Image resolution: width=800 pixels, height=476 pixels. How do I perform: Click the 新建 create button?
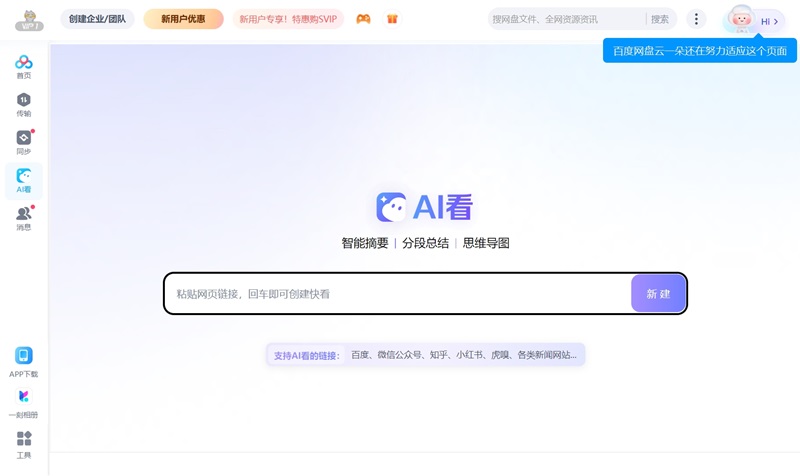[x=658, y=293]
